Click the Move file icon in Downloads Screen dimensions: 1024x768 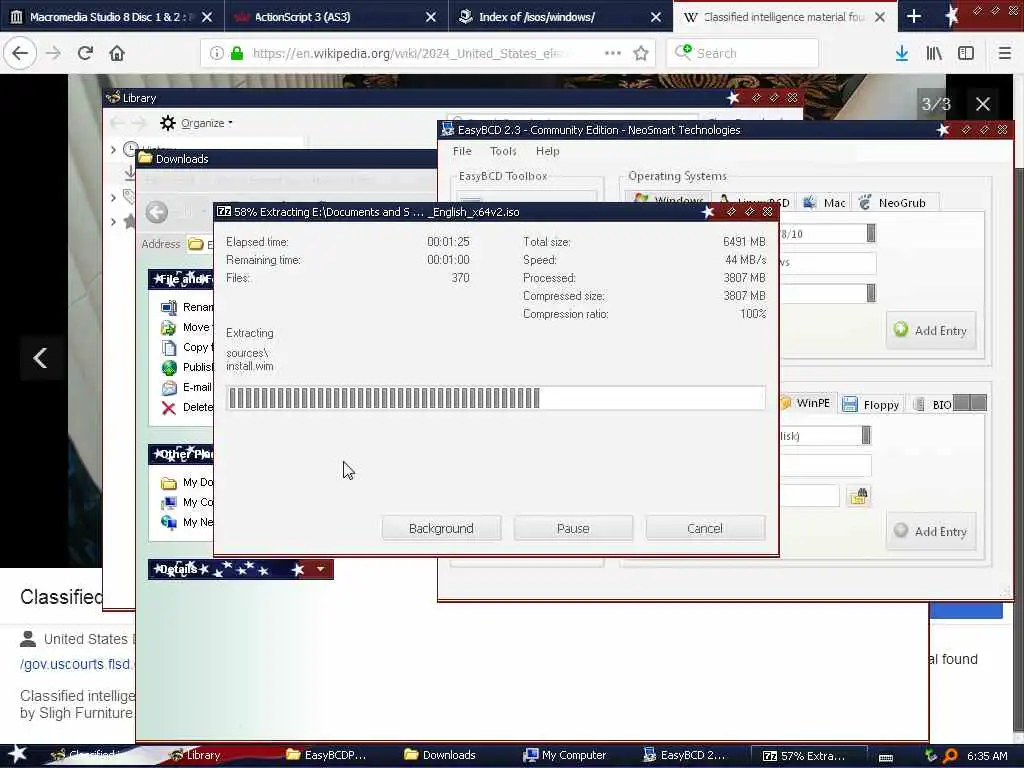click(168, 327)
